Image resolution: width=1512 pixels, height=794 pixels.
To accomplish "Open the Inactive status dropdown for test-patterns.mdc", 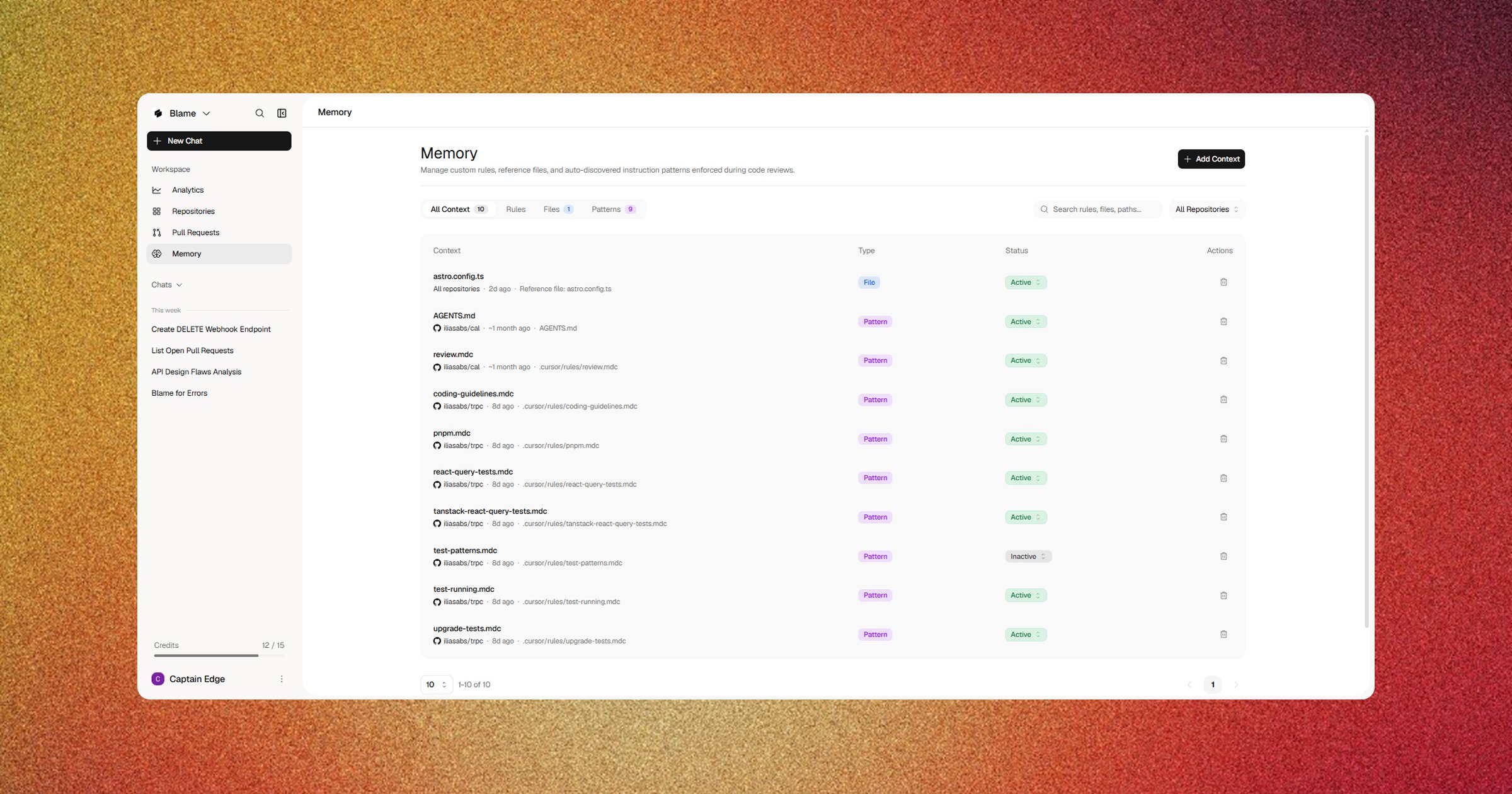I will tap(1028, 556).
